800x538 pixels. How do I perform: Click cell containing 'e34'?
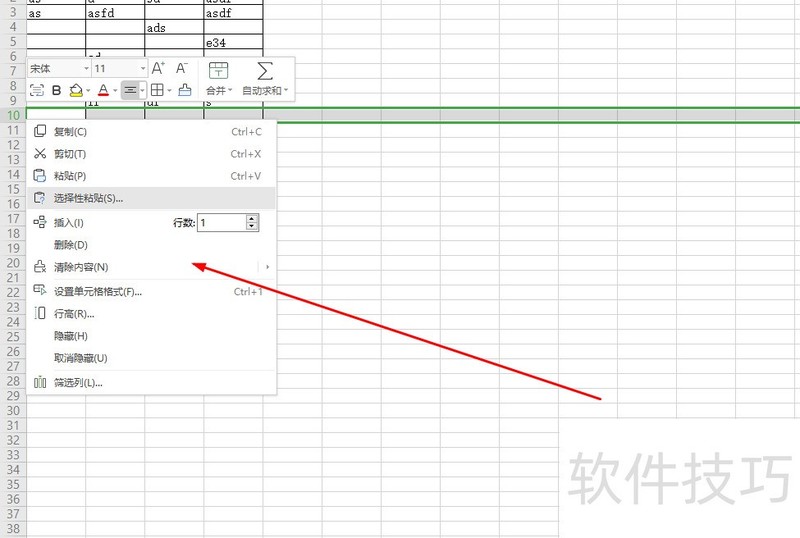(x=233, y=42)
